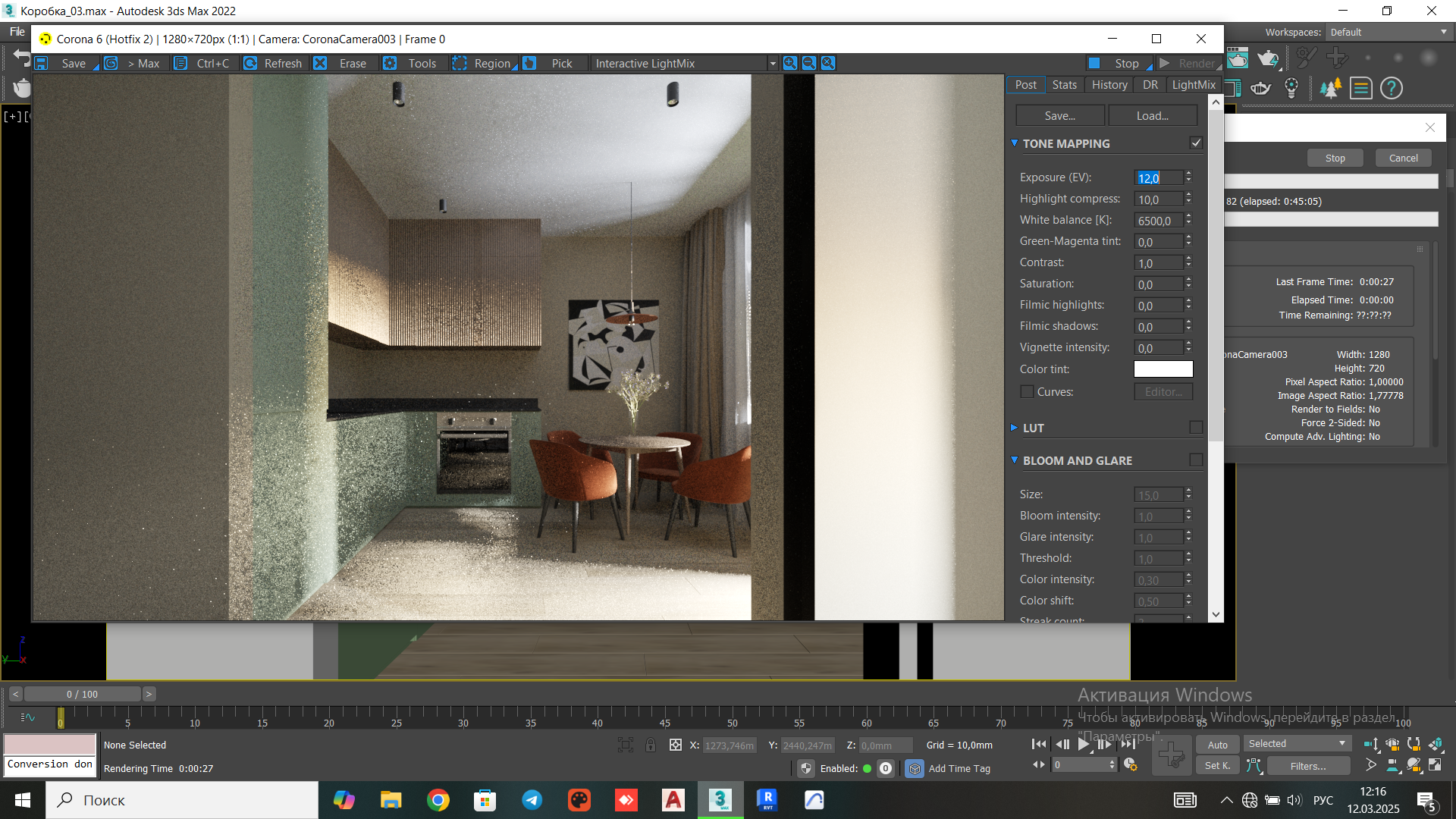Click the Render Production teapot-lightning icon
Screen dimensions: 1456x819
pyautogui.click(x=1268, y=58)
